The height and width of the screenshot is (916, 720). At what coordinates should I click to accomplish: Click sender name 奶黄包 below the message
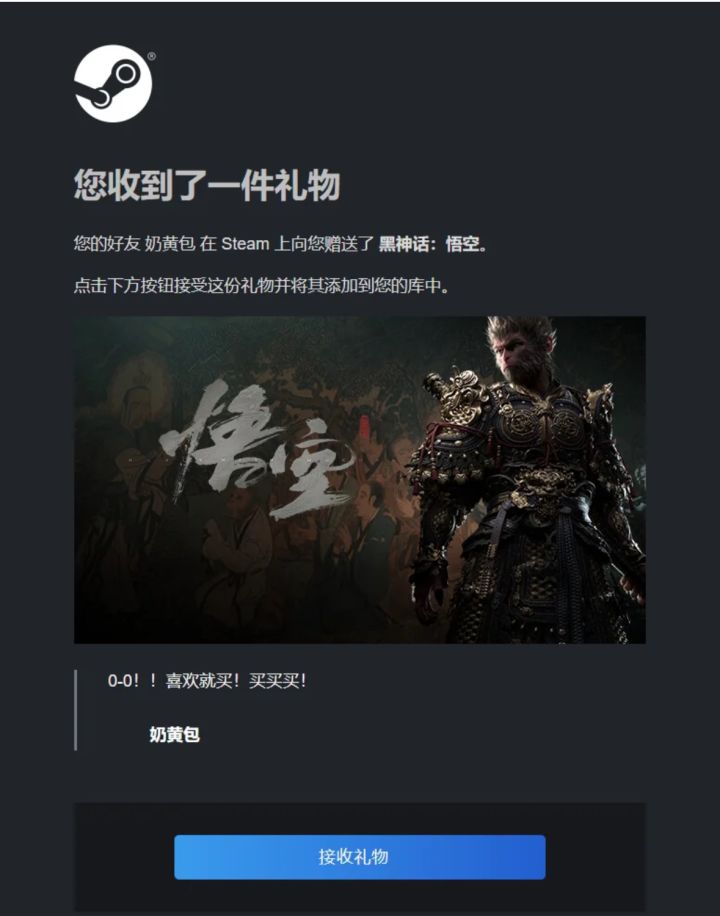(174, 734)
